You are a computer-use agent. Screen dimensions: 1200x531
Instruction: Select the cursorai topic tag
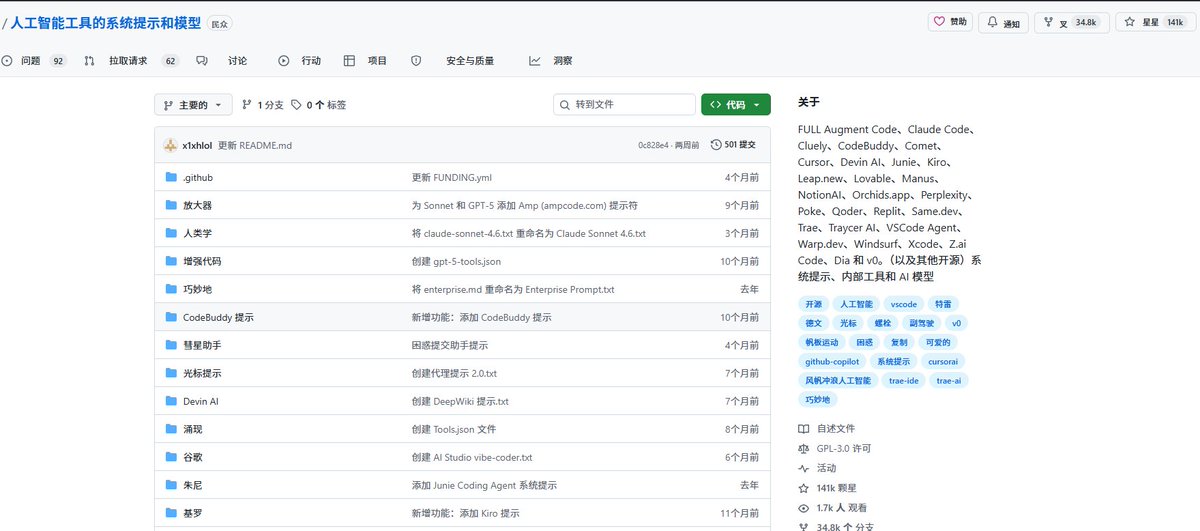(943, 362)
